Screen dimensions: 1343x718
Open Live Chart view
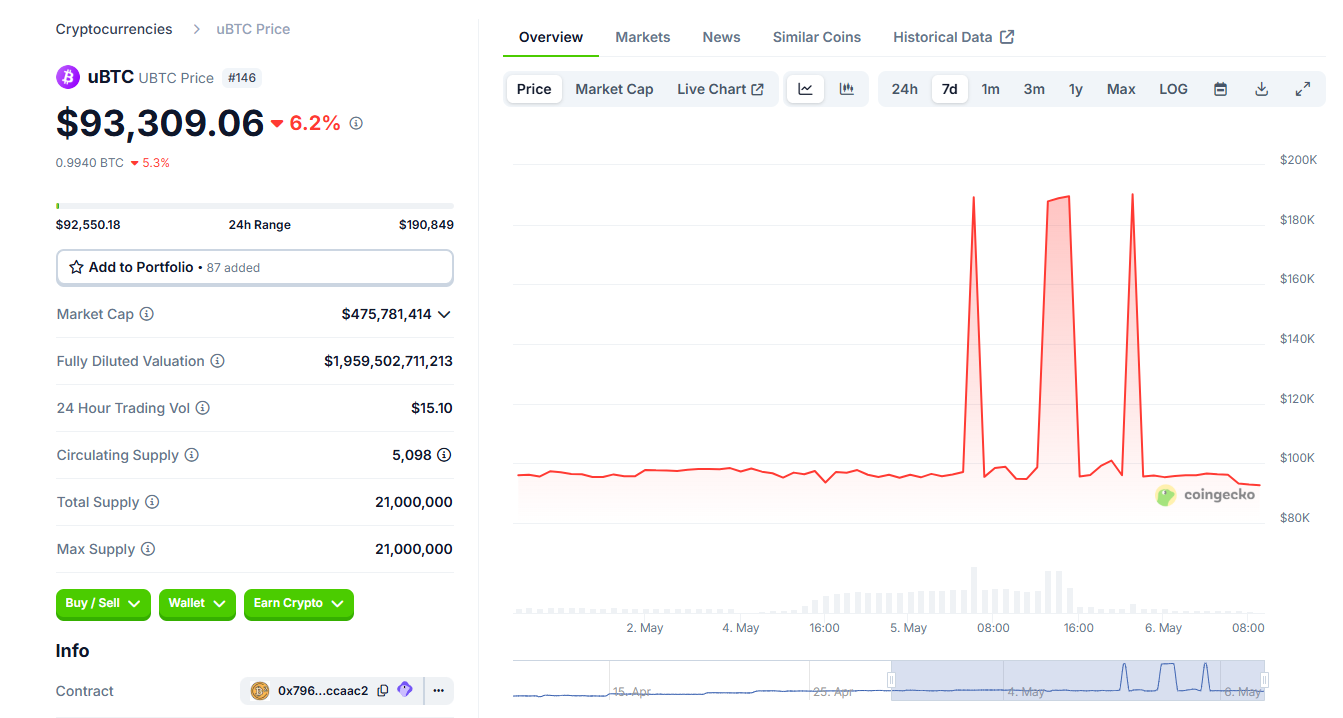(x=720, y=89)
